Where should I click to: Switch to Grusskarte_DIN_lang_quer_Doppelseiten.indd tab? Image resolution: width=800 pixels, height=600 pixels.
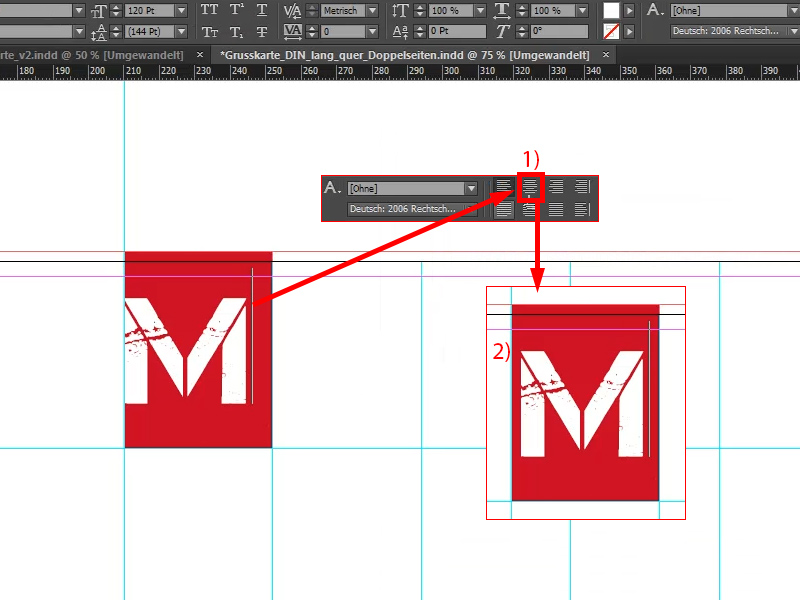pyautogui.click(x=405, y=55)
